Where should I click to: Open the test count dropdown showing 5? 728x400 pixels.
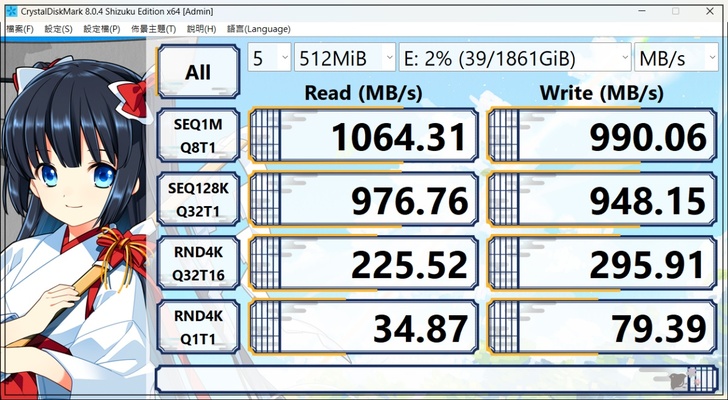coord(269,58)
